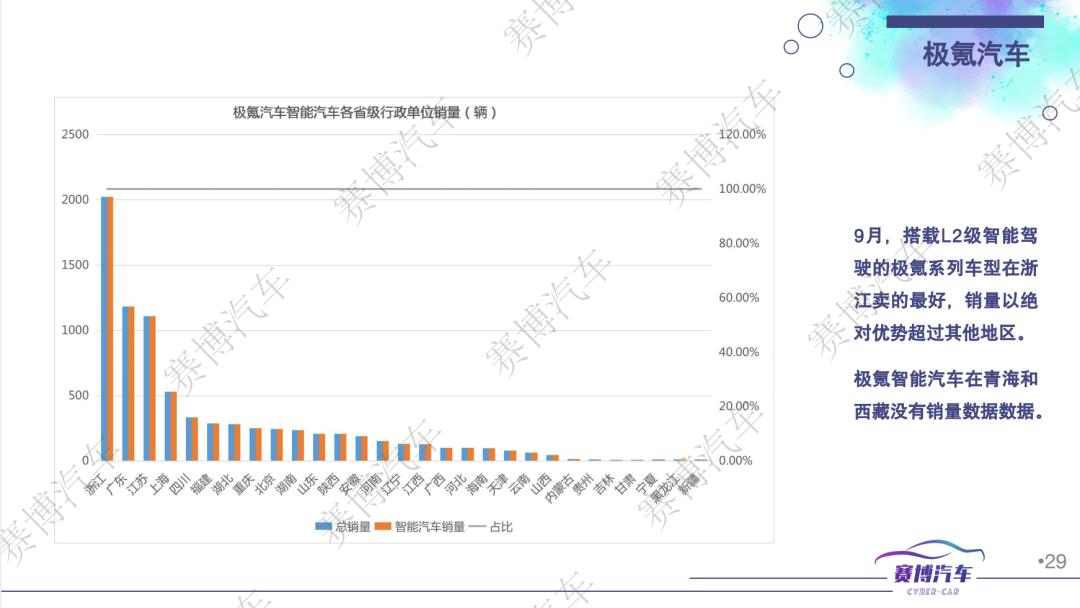Click the 1000 left axis value
Viewport: 1080px width, 608px height.
point(75,331)
